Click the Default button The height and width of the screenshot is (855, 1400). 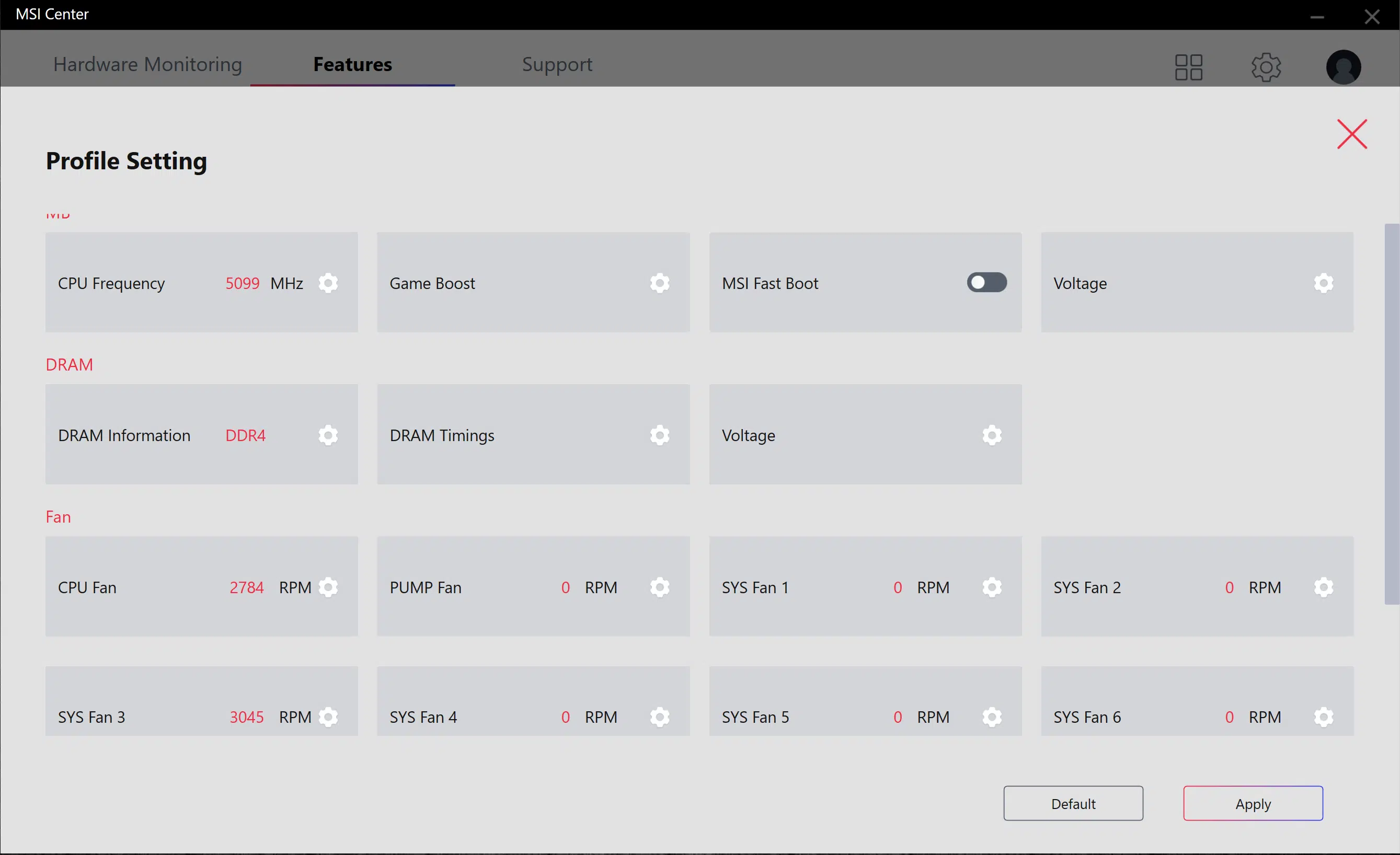(1073, 803)
